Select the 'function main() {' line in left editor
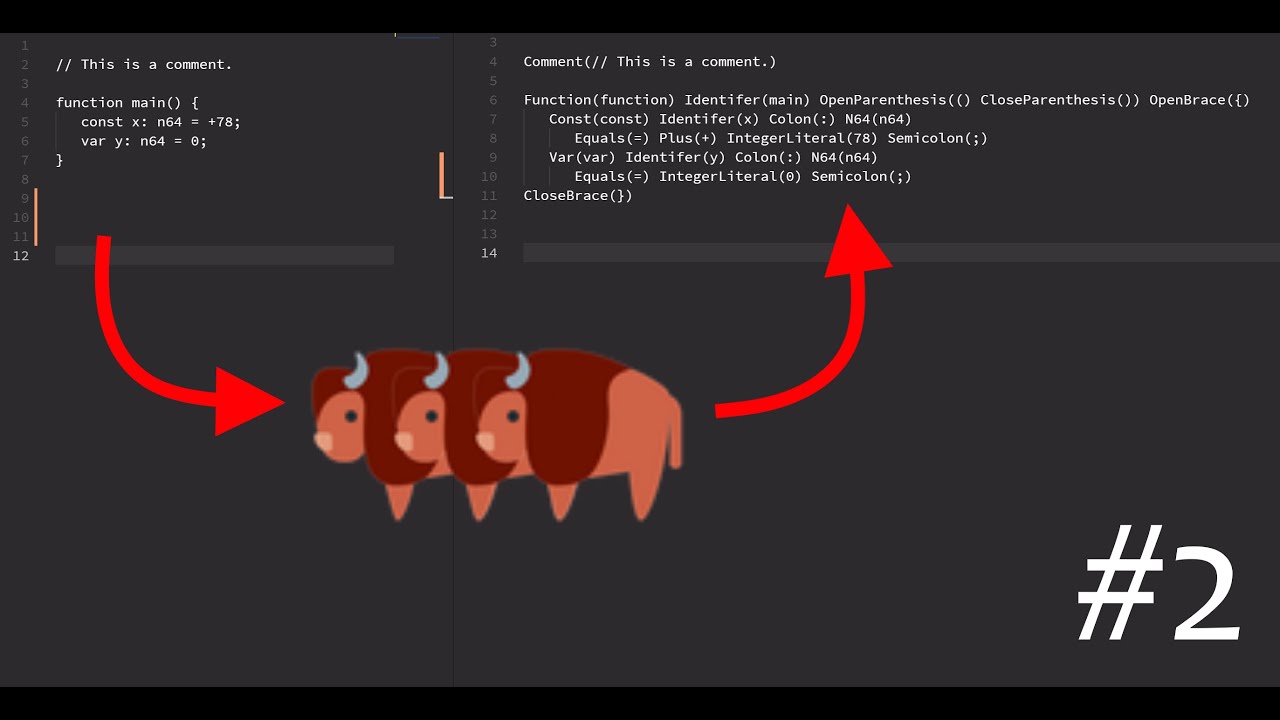The width and height of the screenshot is (1280, 720). point(127,103)
